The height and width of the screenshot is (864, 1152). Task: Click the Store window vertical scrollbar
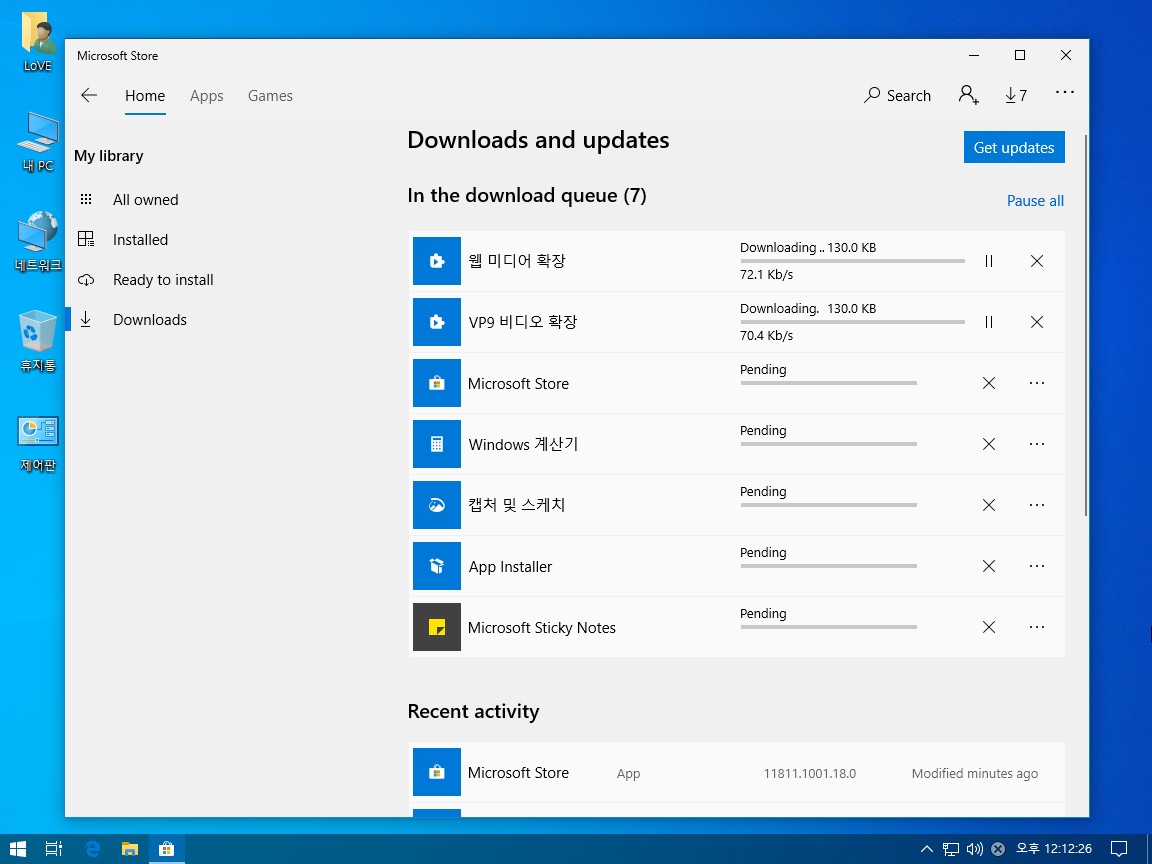(x=1085, y=323)
